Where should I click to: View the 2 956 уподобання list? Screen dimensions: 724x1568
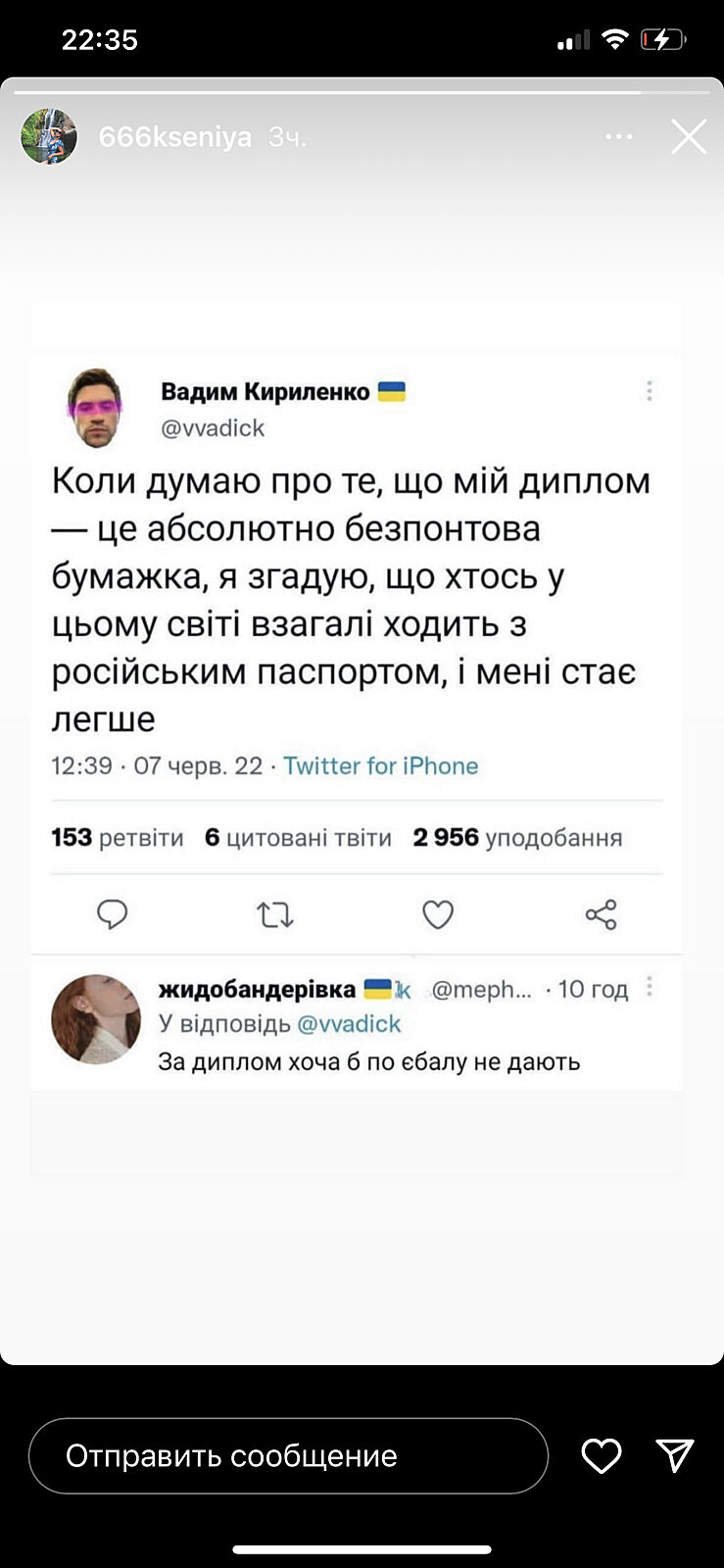[517, 838]
